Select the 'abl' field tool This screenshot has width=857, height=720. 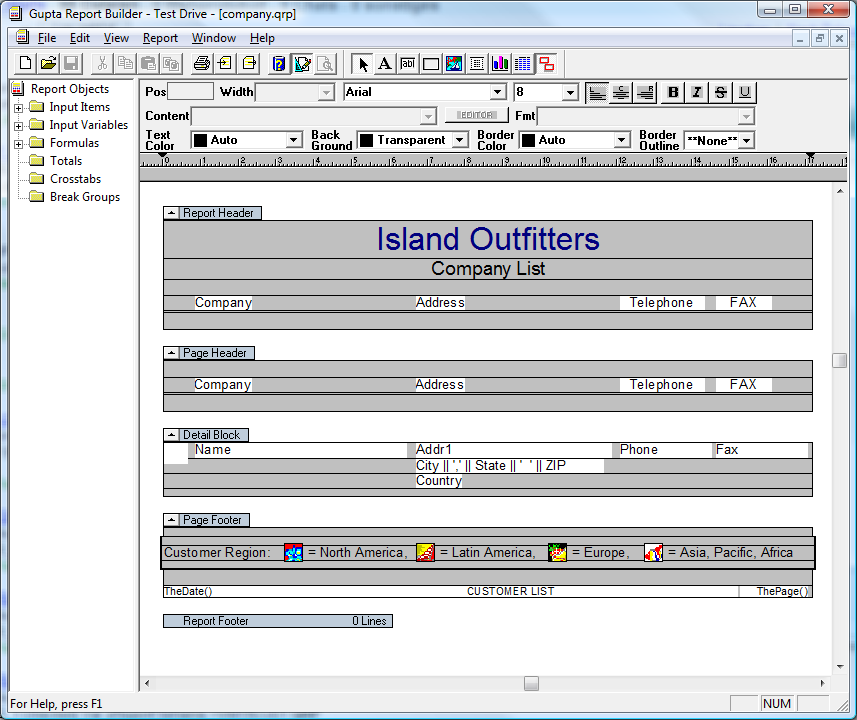pyautogui.click(x=408, y=64)
